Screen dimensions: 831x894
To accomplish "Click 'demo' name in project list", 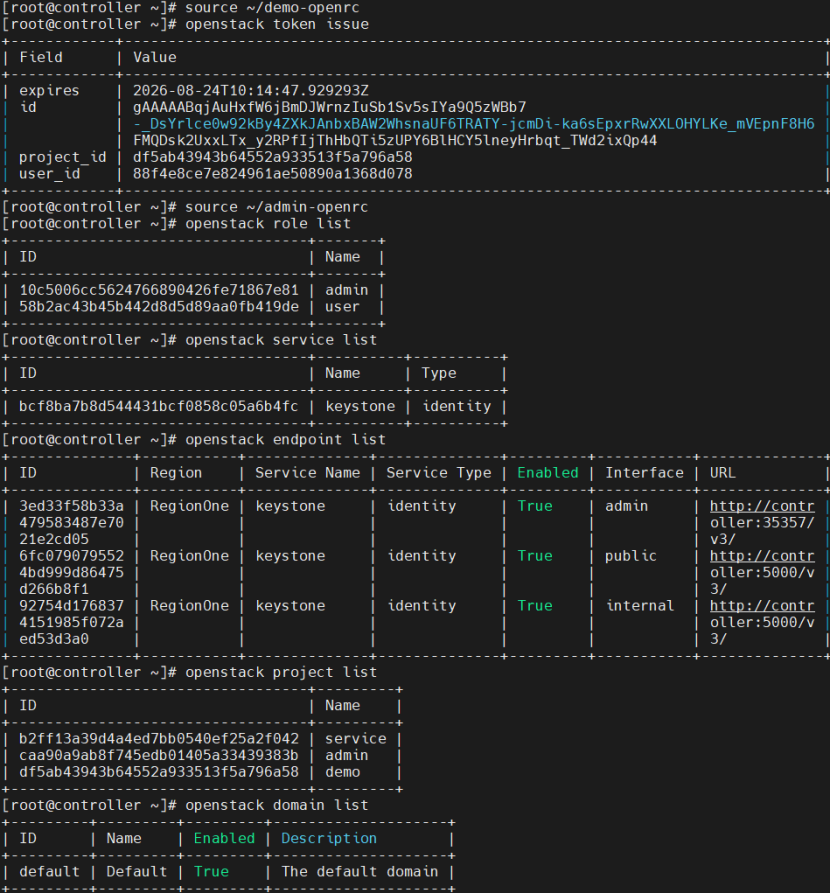I will tap(343, 772).
